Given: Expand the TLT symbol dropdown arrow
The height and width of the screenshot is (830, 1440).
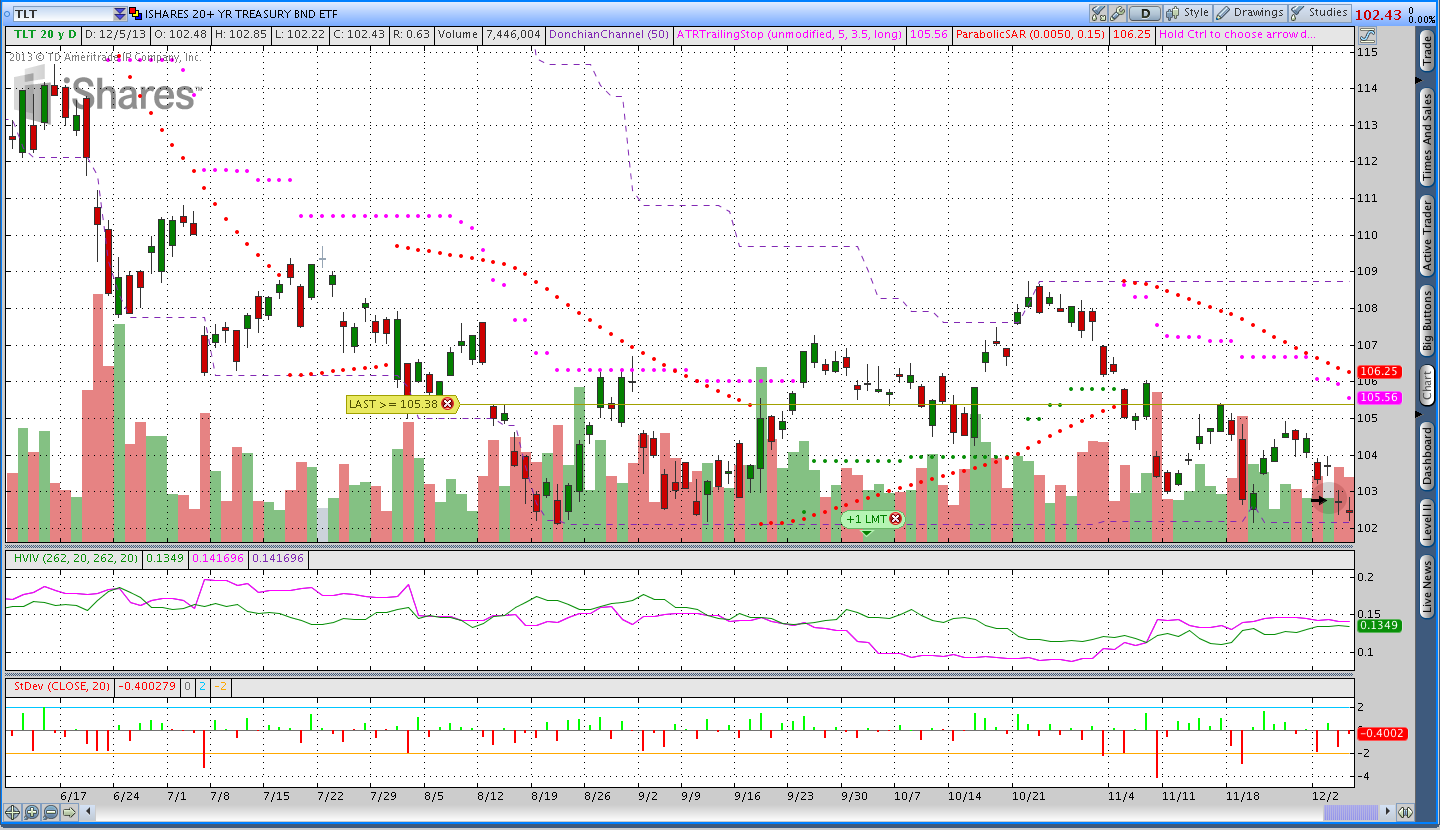Looking at the screenshot, I should [119, 14].
